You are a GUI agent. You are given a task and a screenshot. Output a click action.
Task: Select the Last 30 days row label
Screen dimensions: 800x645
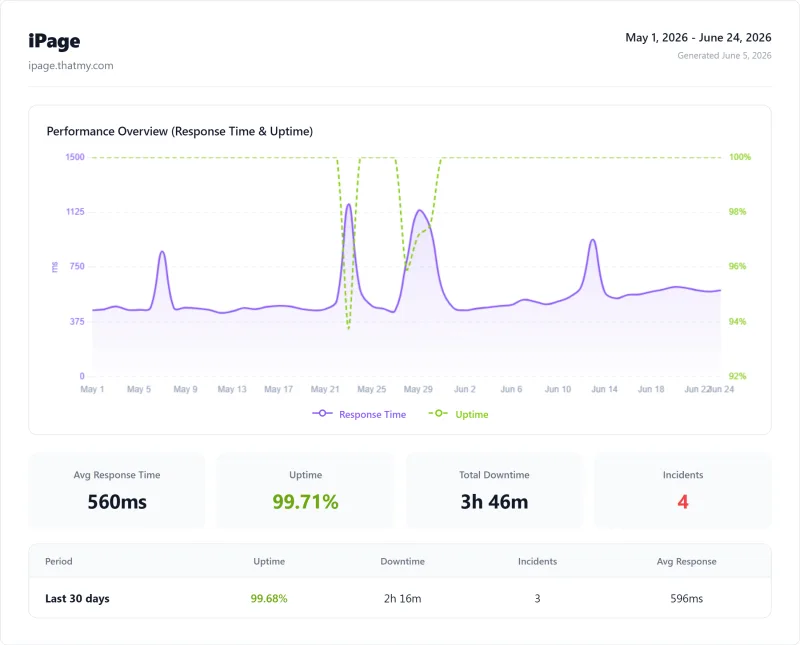pos(77,599)
